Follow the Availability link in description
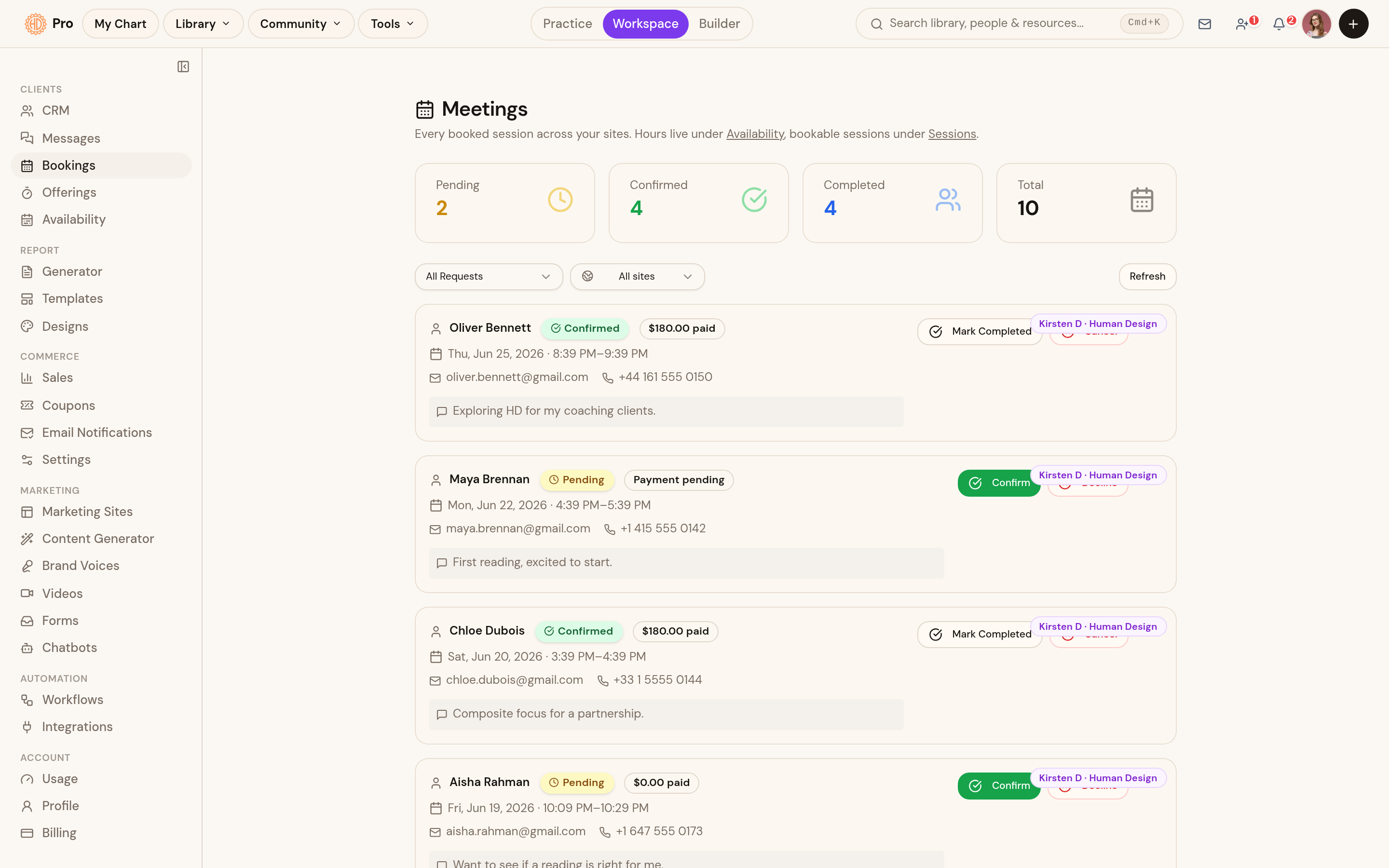 (x=755, y=134)
